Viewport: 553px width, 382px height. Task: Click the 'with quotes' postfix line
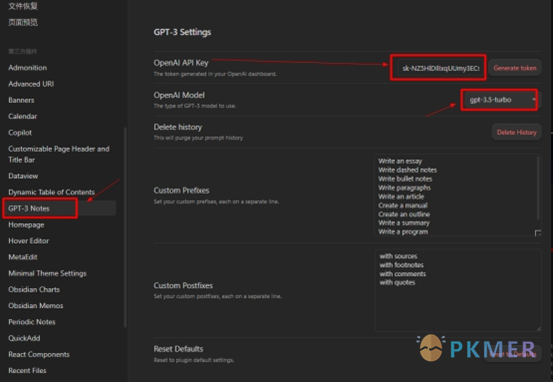[397, 283]
